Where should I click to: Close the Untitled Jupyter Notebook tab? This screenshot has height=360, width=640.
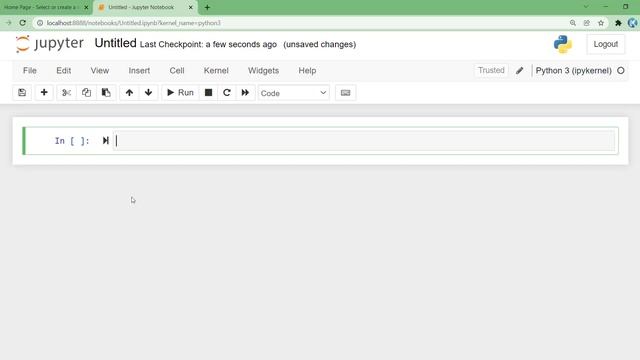click(190, 7)
